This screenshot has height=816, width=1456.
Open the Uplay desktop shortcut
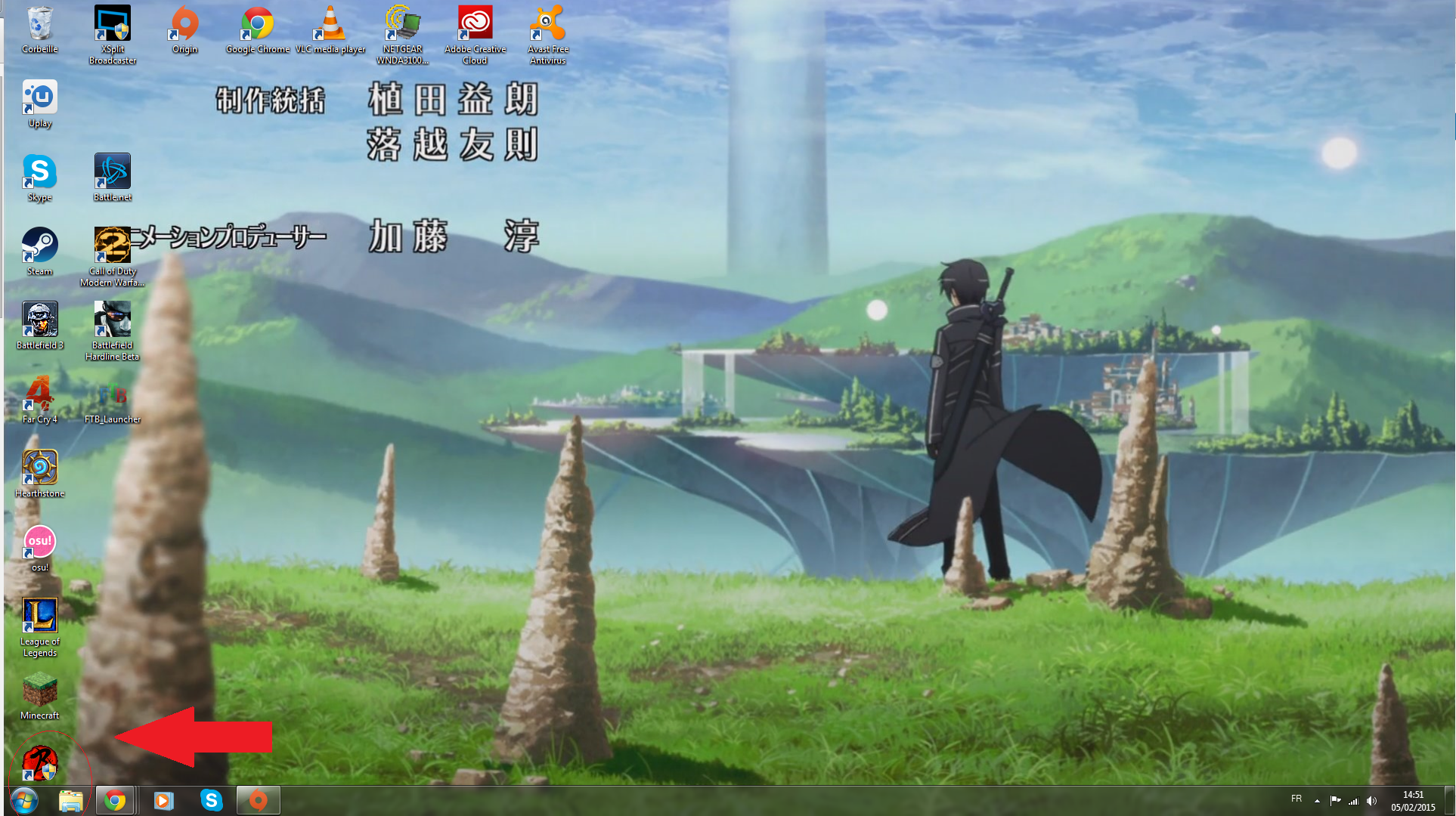39,104
